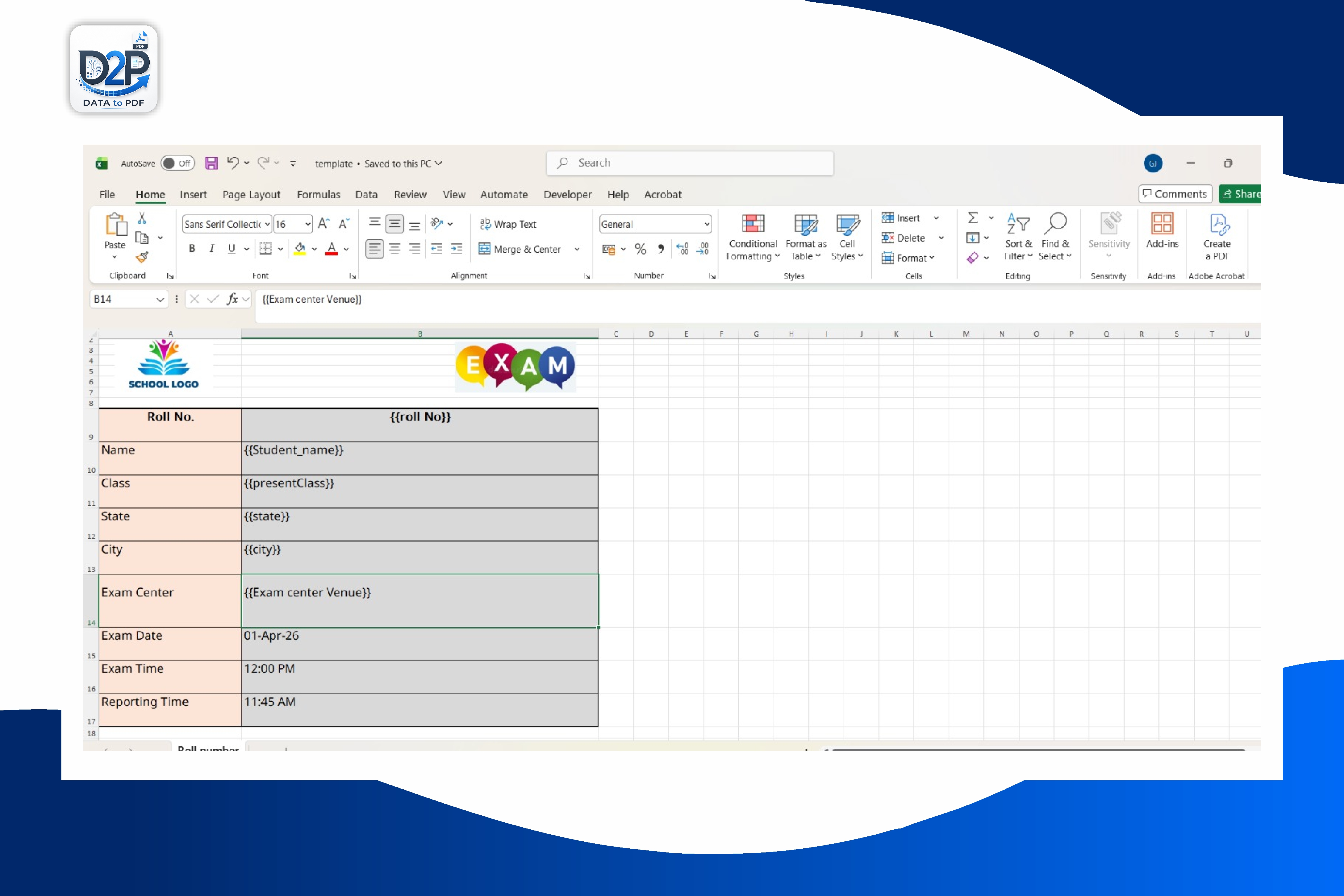Switch to the Formulas tab

coord(318,194)
